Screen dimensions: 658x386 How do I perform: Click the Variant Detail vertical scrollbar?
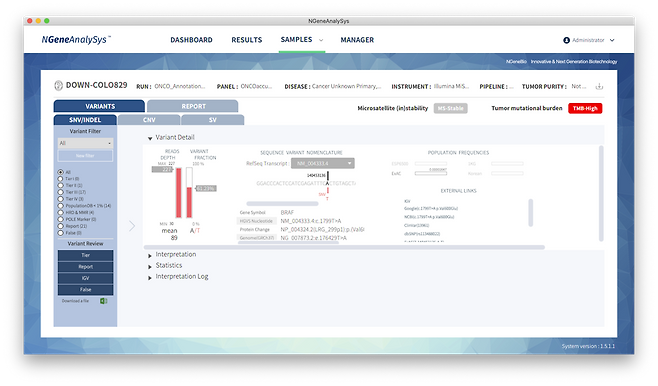(x=601, y=193)
